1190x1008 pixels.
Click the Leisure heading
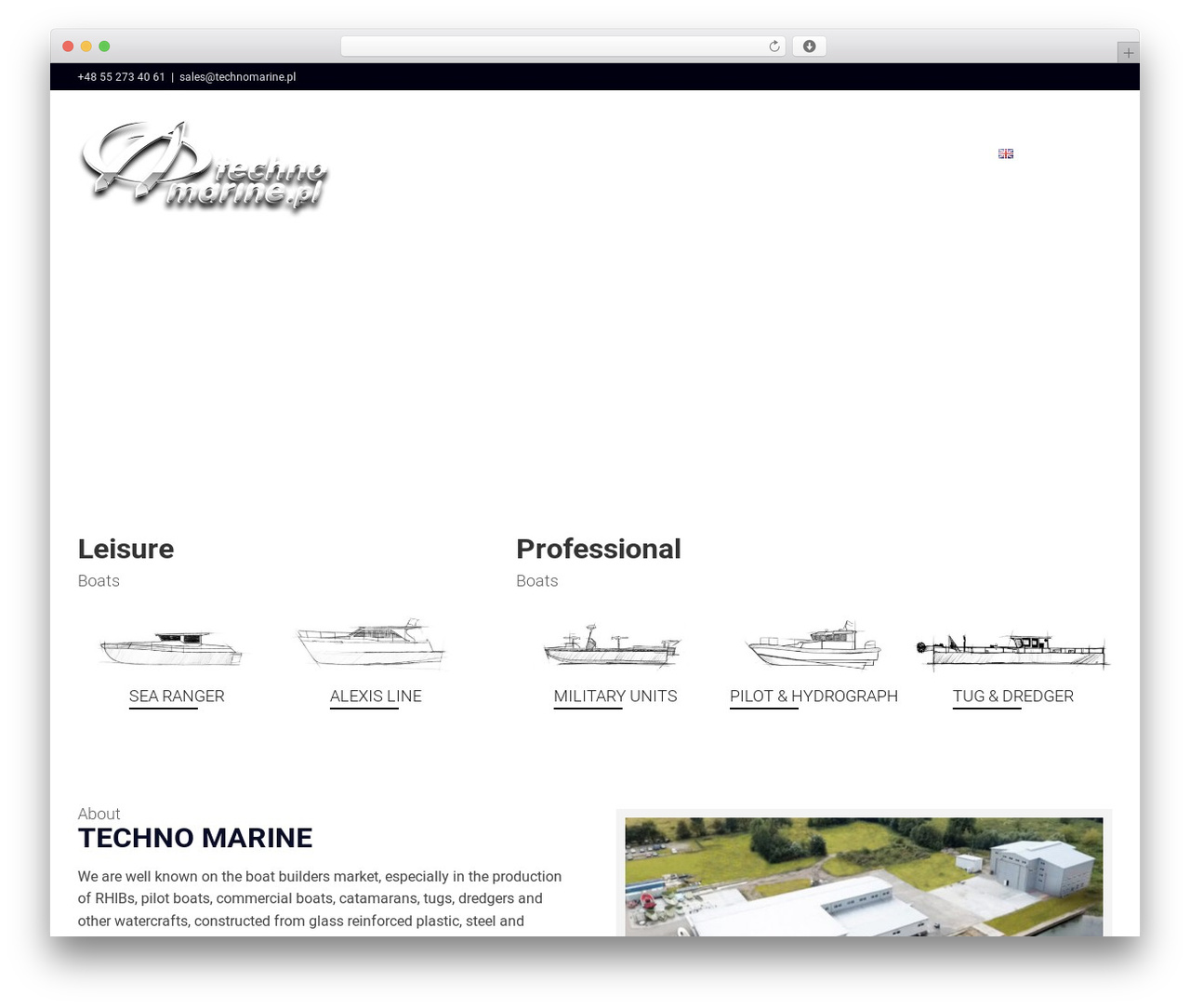tap(126, 549)
